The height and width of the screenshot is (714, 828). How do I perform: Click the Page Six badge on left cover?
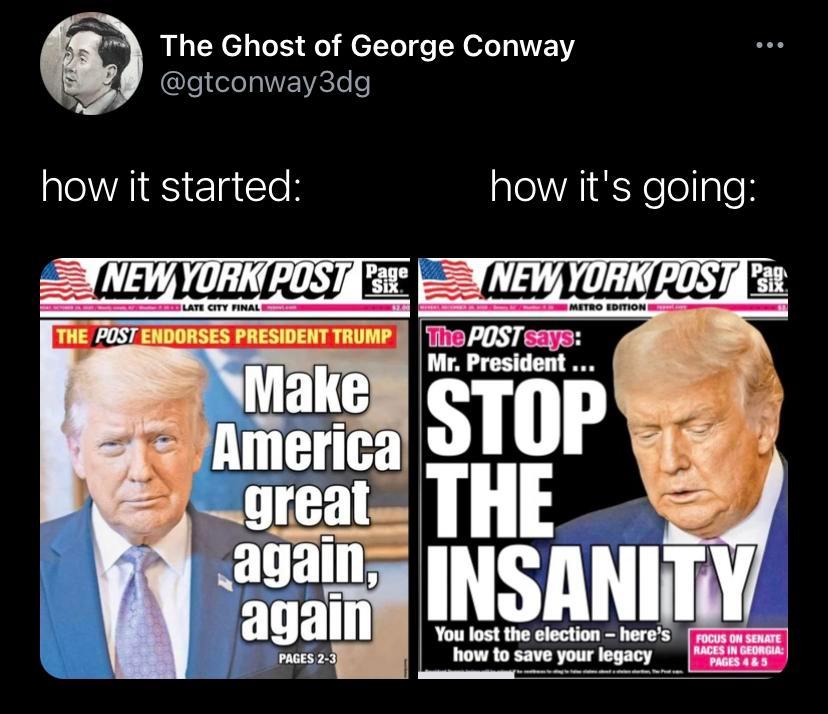[x=387, y=280]
